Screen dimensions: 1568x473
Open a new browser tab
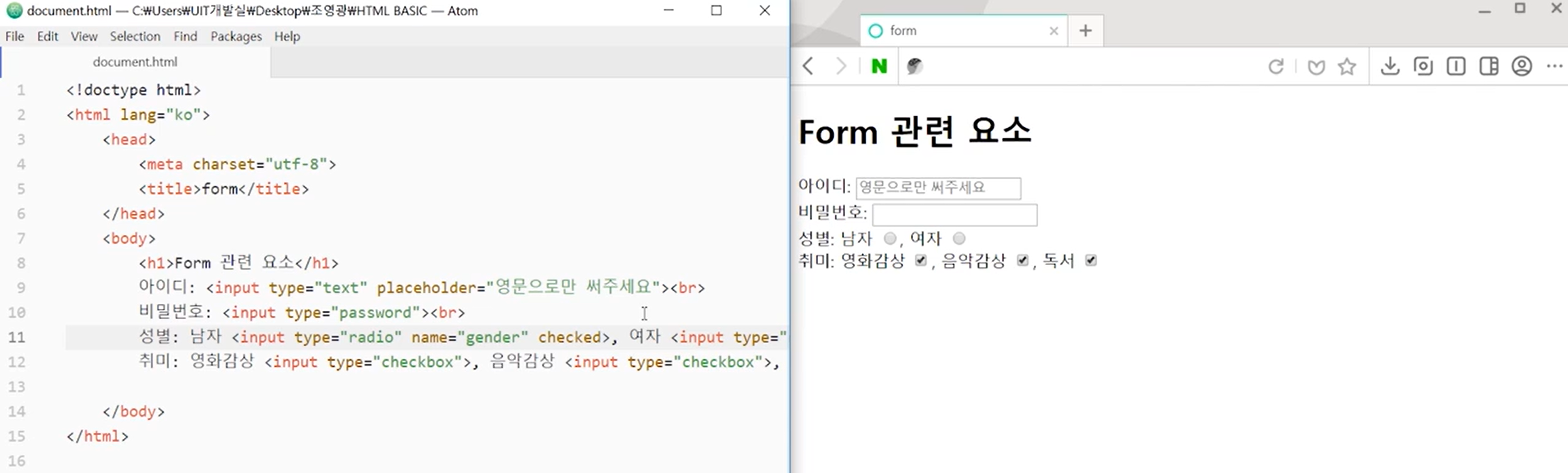[1086, 30]
